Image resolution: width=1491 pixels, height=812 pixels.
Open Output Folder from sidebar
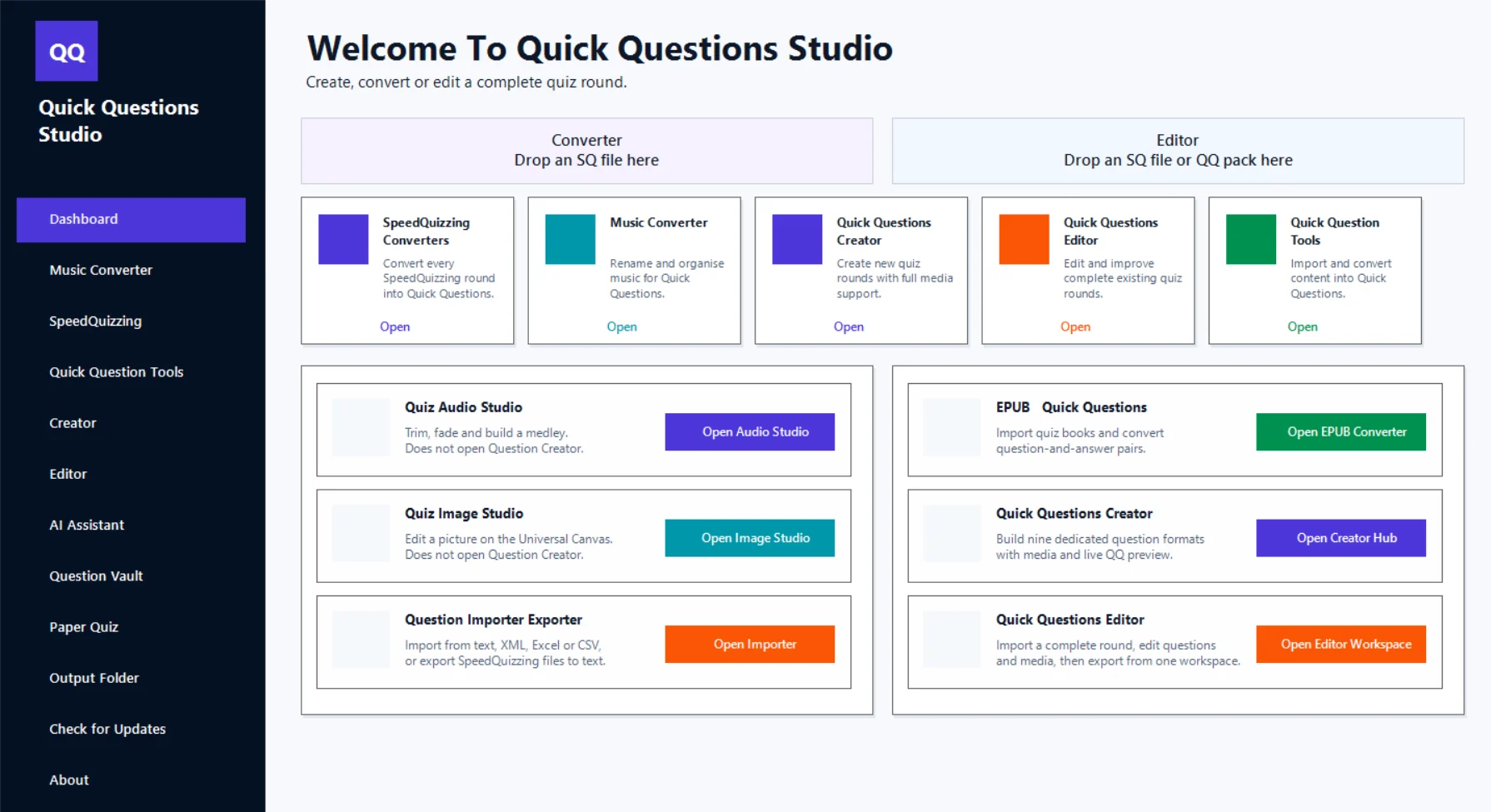pos(131,678)
